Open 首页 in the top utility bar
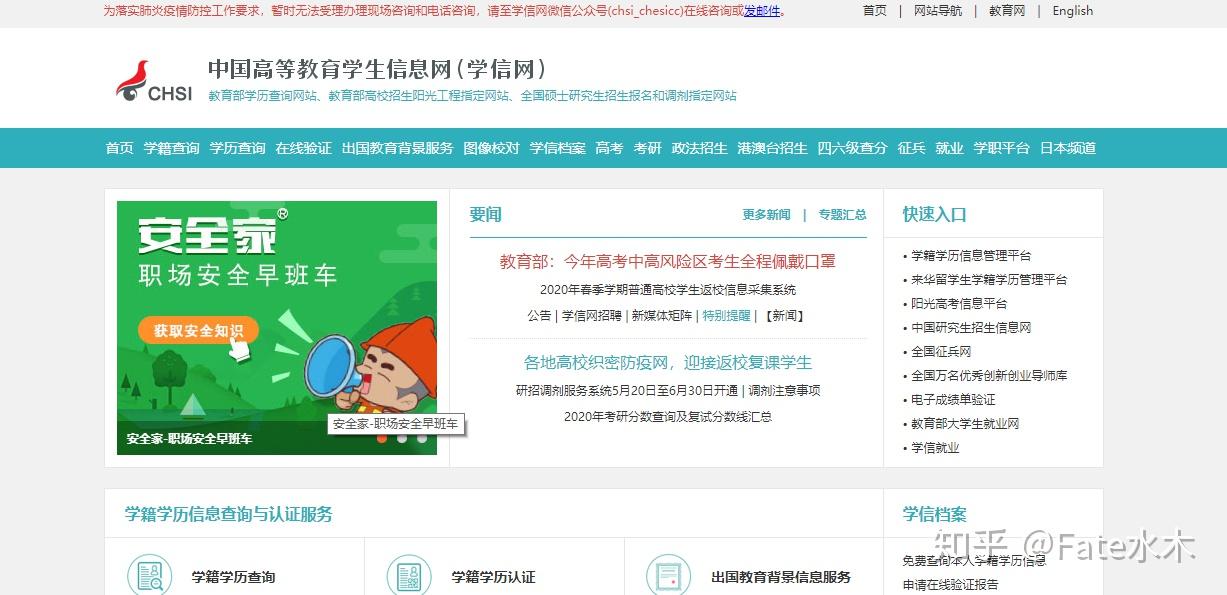Image resolution: width=1227 pixels, height=595 pixels. point(875,11)
